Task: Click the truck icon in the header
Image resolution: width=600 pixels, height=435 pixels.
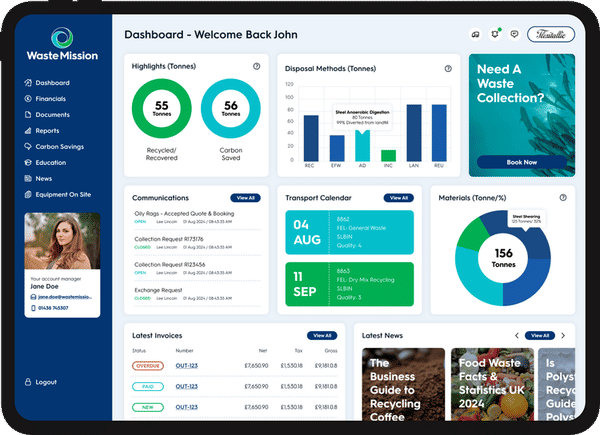Action: (x=475, y=34)
